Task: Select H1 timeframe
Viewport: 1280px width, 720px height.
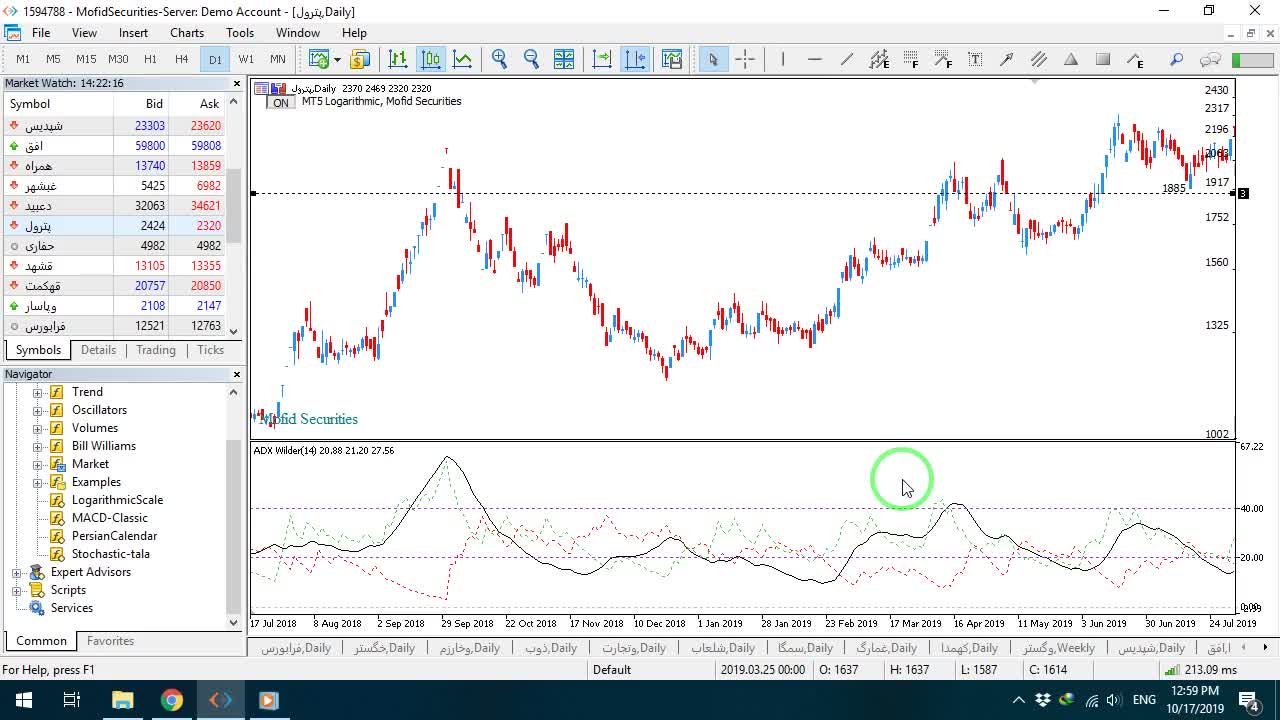Action: tap(150, 59)
